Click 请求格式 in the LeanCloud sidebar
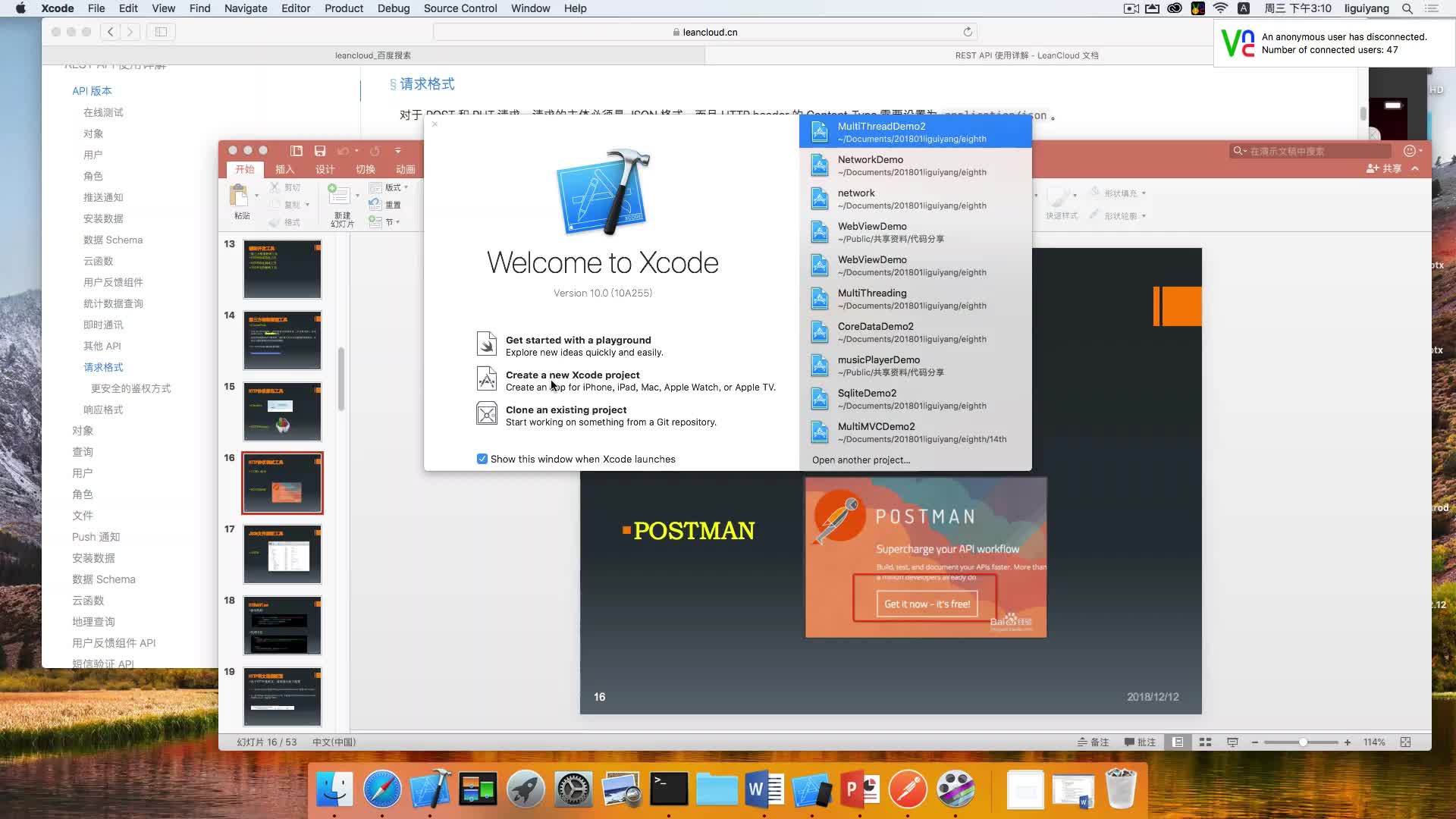This screenshot has height=819, width=1456. [x=103, y=367]
